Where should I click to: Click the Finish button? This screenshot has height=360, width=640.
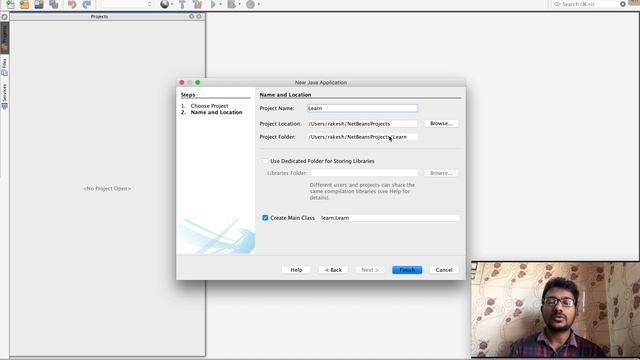coord(407,270)
